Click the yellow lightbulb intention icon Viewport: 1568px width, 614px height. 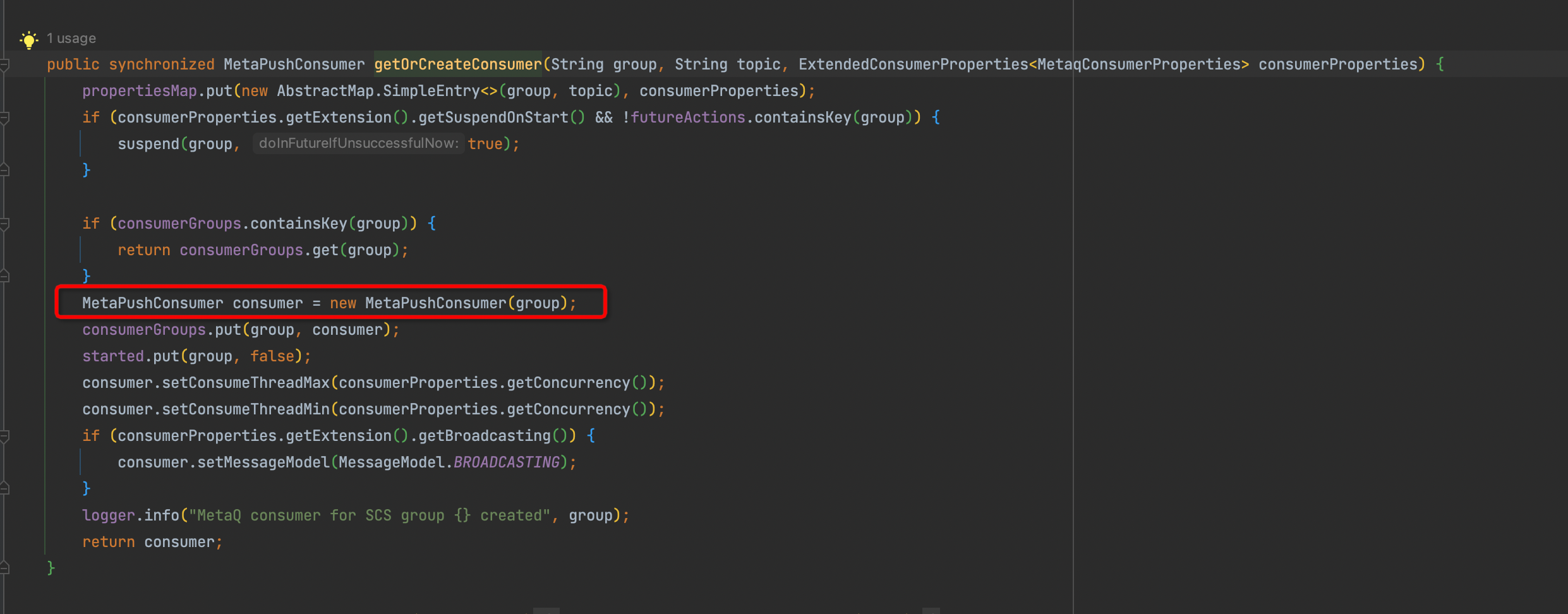pos(28,40)
